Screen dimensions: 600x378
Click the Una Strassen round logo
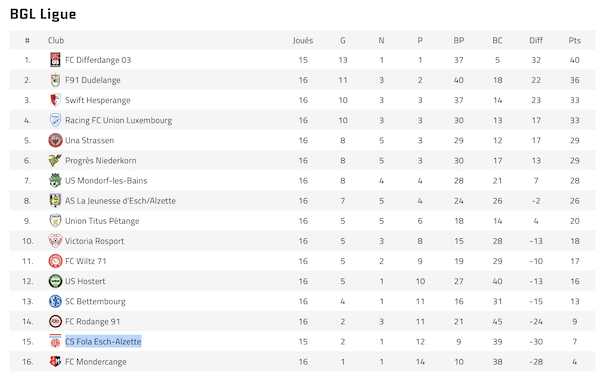click(55, 140)
